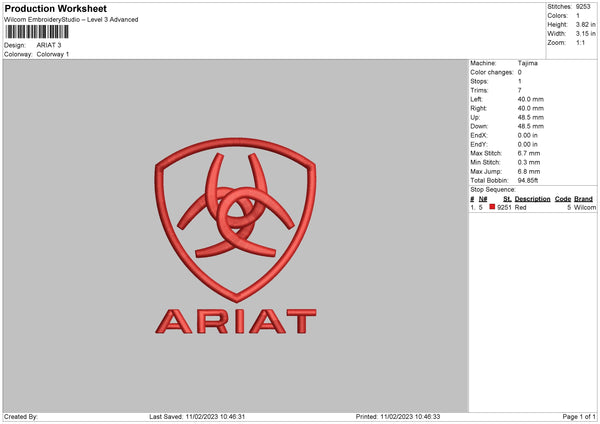The height and width of the screenshot is (424, 600).
Task: Select the Red thread stop sequence row
Action: [532, 208]
